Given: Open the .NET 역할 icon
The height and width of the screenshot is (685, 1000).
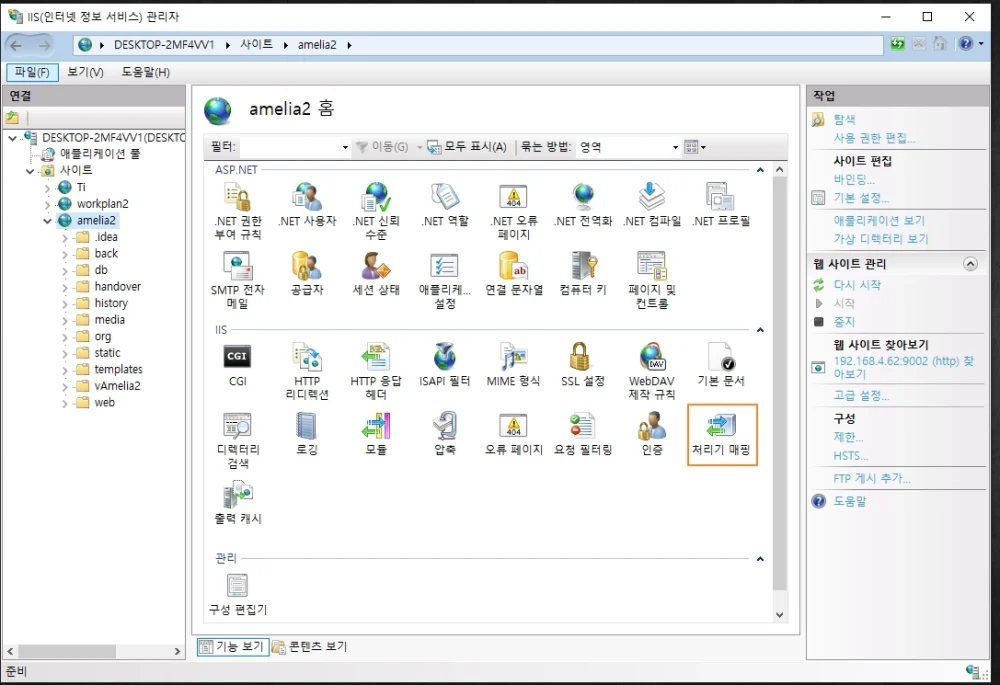Looking at the screenshot, I should click(445, 205).
